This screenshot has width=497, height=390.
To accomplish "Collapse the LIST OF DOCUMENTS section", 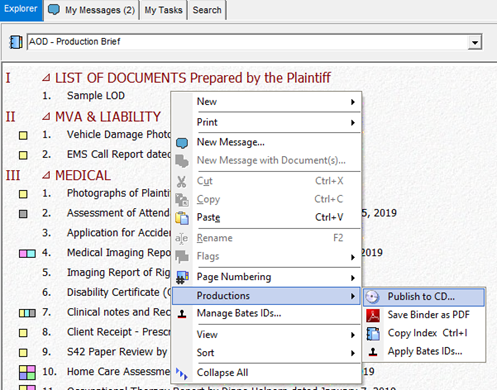I will (x=46, y=78).
